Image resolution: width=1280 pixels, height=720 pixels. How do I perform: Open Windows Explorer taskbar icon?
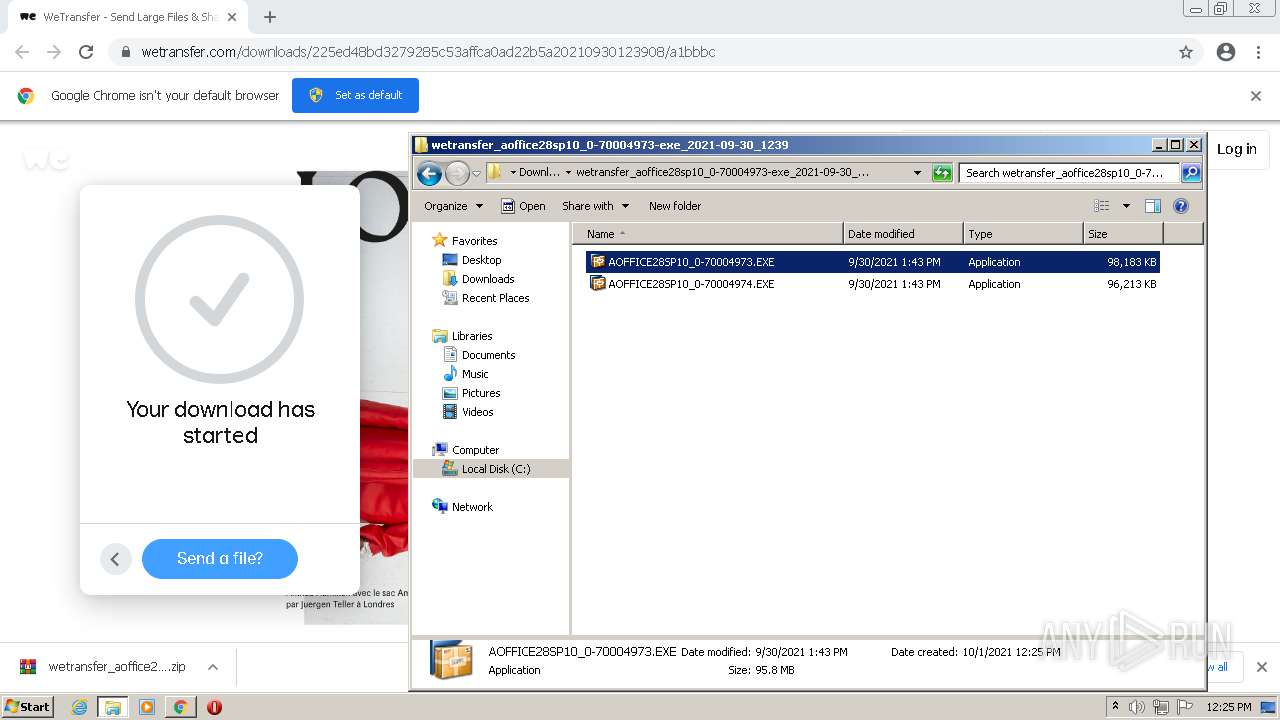(113, 707)
